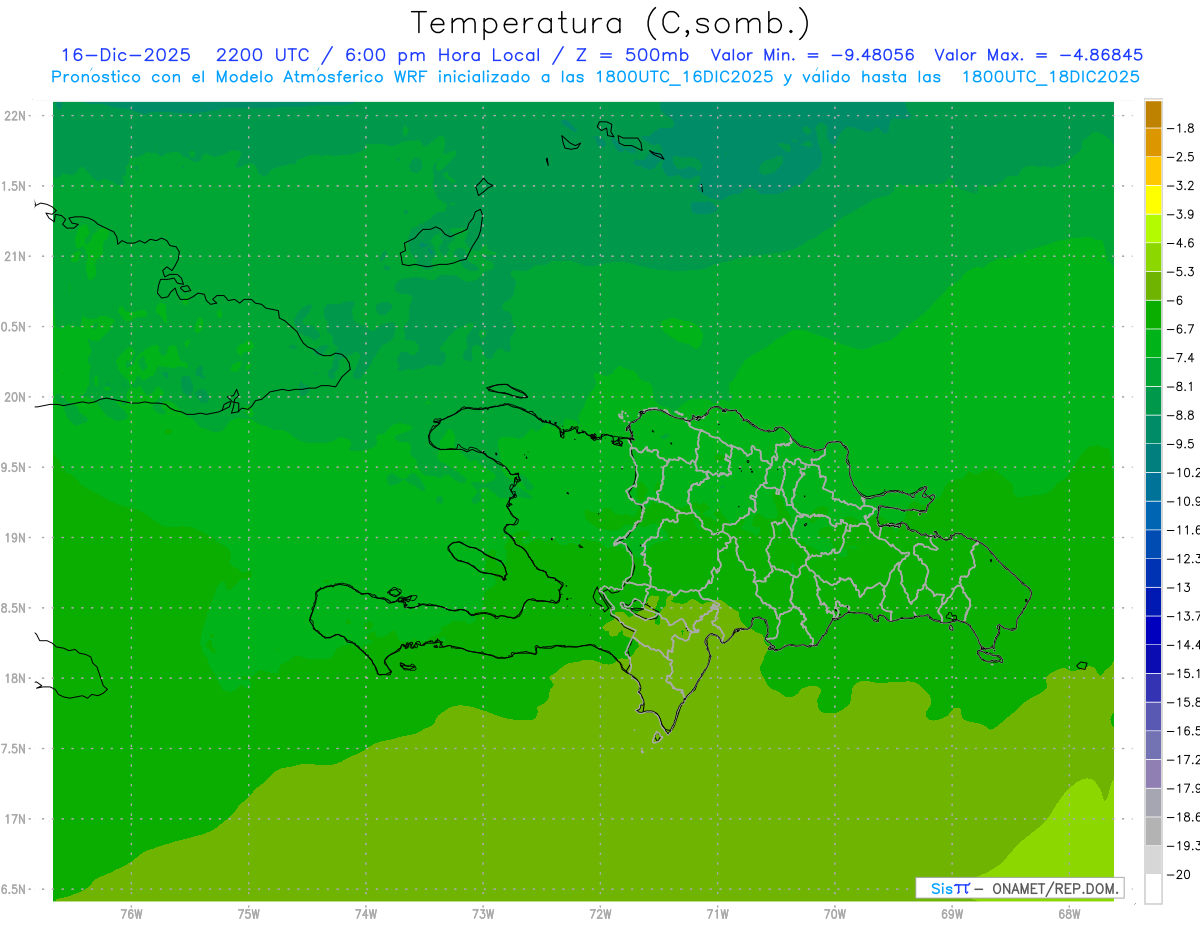
Task: Click the '1800UTC_18DIC2025' valid-until text
Action: coord(1051,77)
